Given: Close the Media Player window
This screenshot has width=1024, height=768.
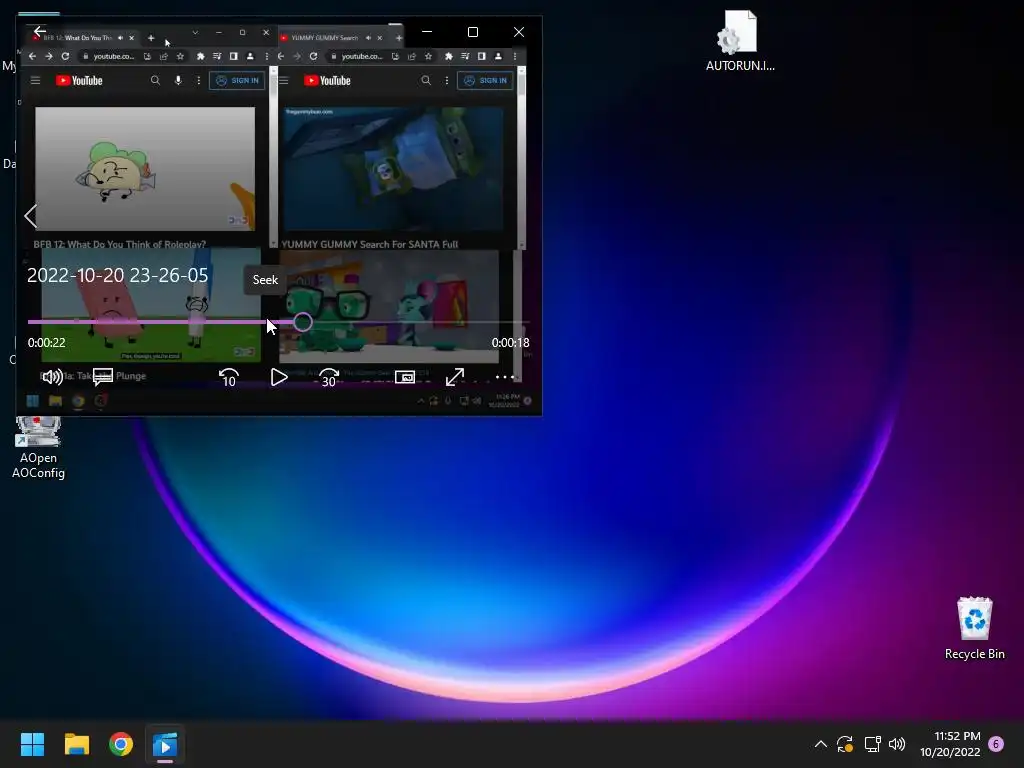Looking at the screenshot, I should [519, 32].
